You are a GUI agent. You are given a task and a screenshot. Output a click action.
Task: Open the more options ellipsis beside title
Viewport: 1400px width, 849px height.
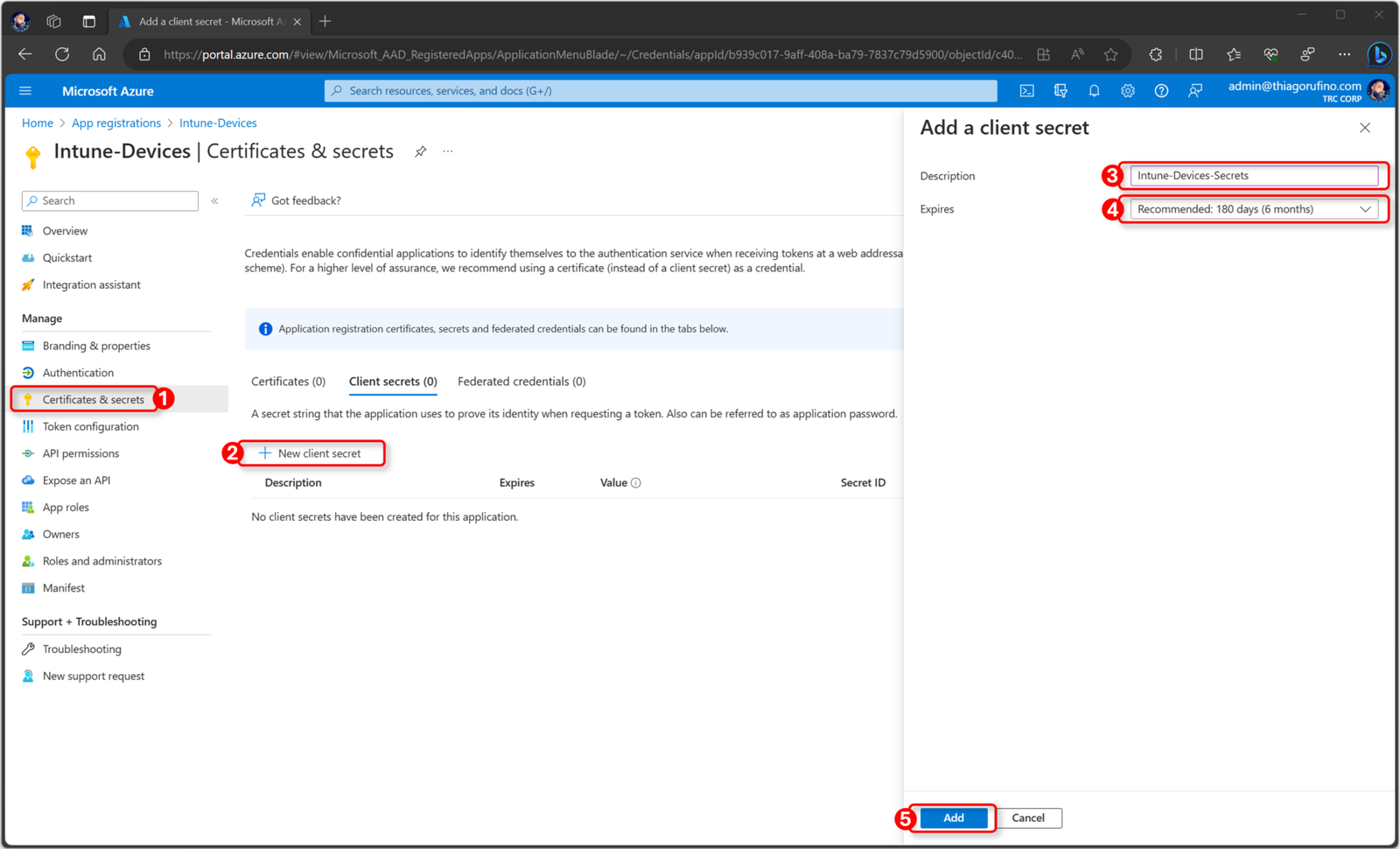point(448,151)
